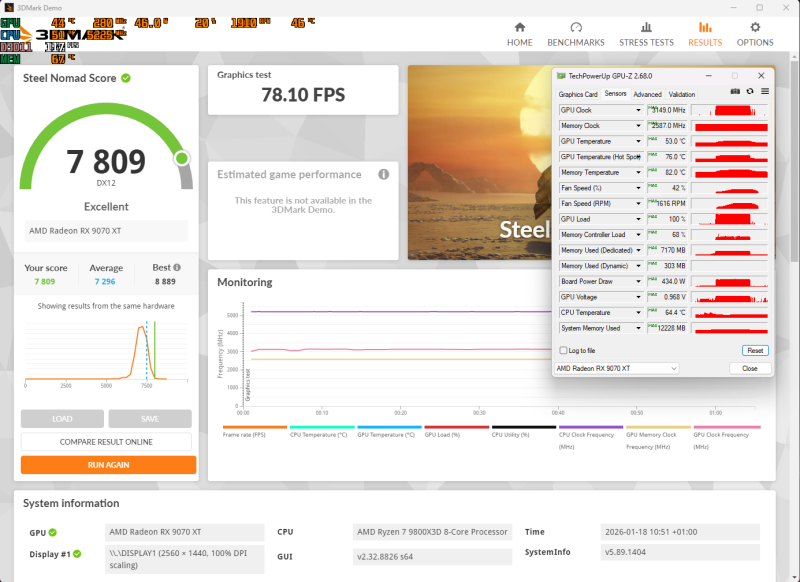The width and height of the screenshot is (800, 582).
Task: Open the Memory Used (Dedicated) sensor dropdown
Action: (638, 250)
